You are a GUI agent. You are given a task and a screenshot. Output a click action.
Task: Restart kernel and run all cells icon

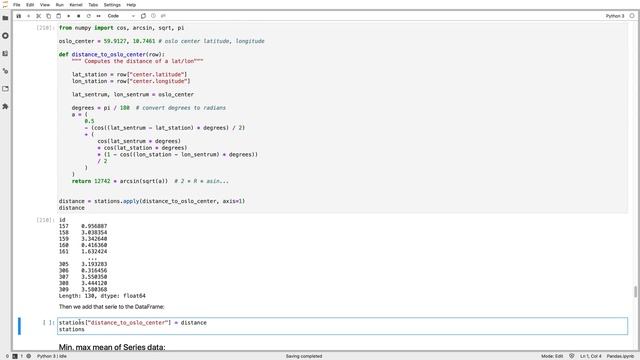98,16
